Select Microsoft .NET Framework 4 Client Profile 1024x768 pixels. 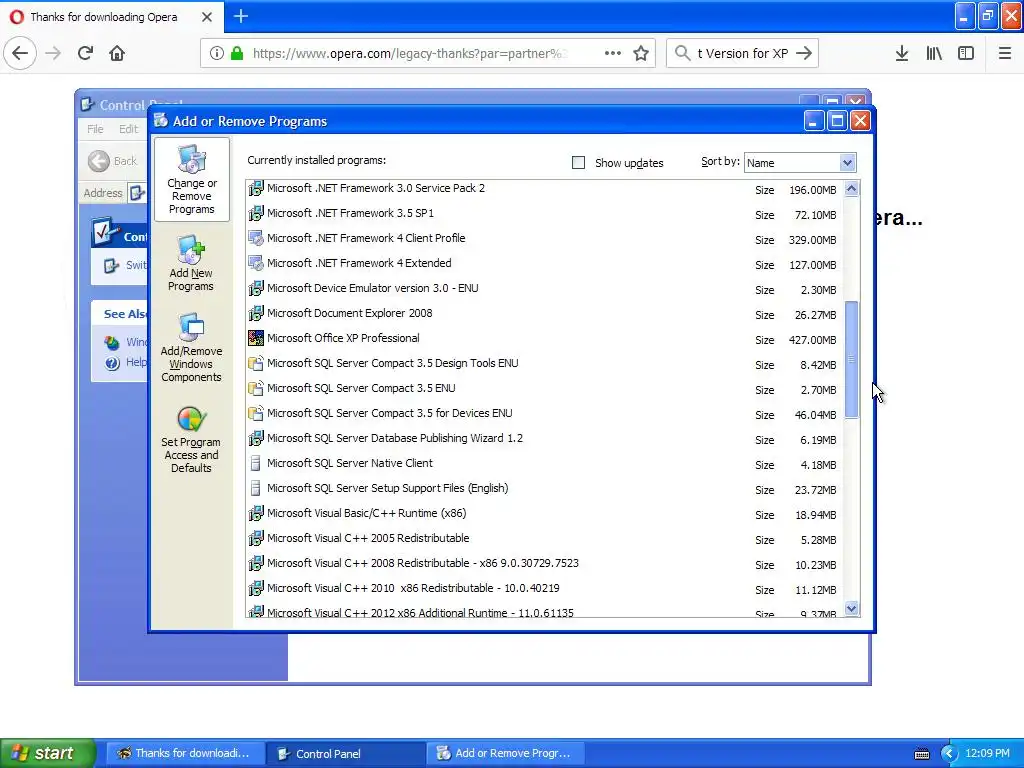544,238
